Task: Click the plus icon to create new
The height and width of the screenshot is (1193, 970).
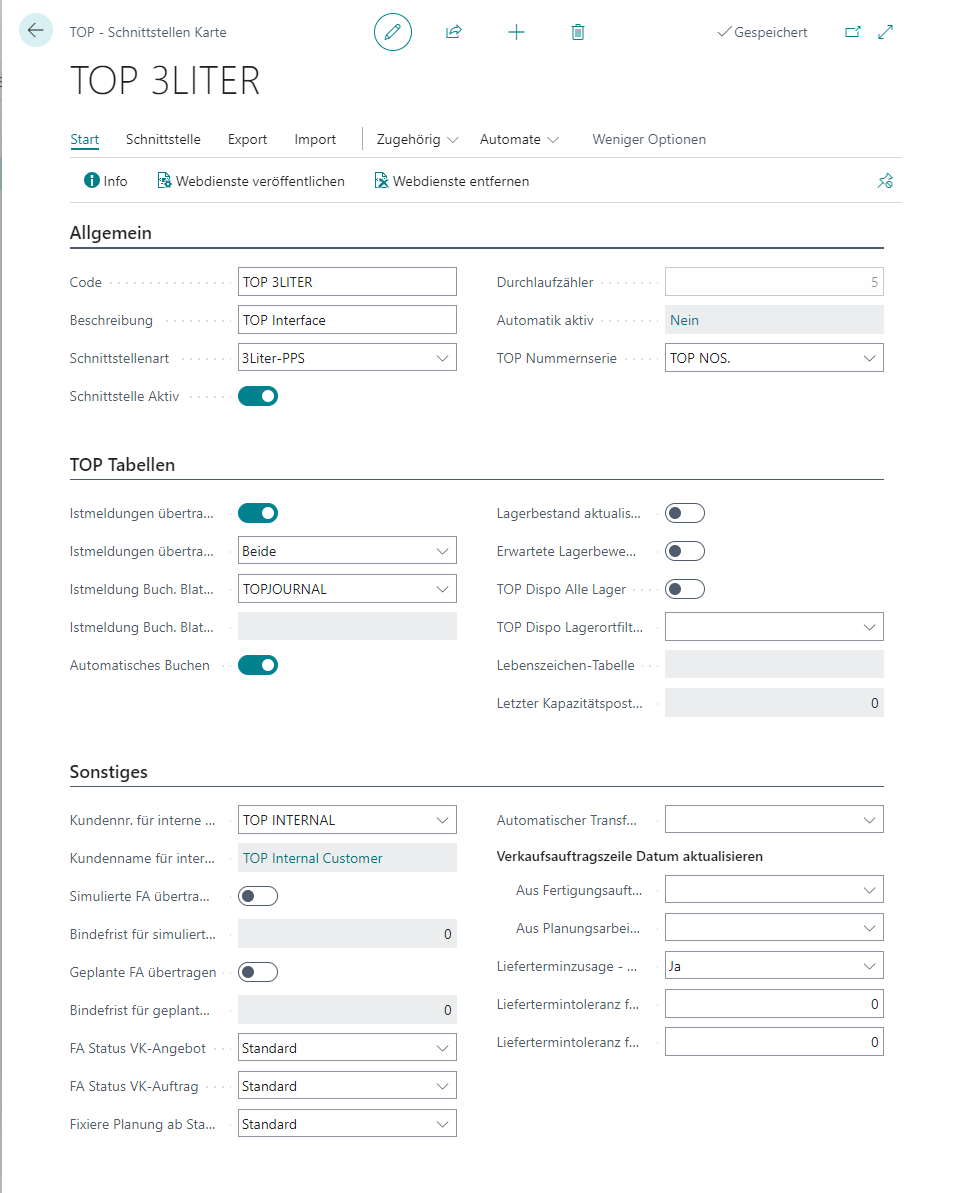Action: pos(516,32)
